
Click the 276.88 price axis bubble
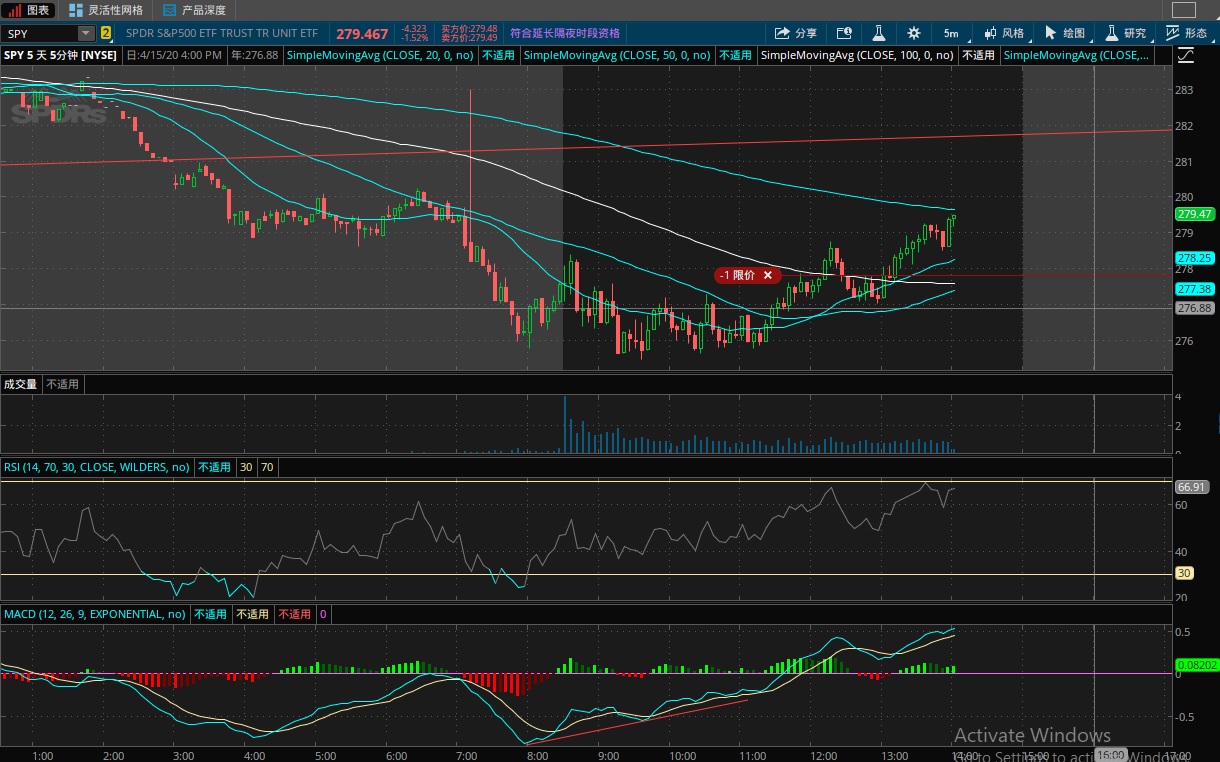point(1195,308)
